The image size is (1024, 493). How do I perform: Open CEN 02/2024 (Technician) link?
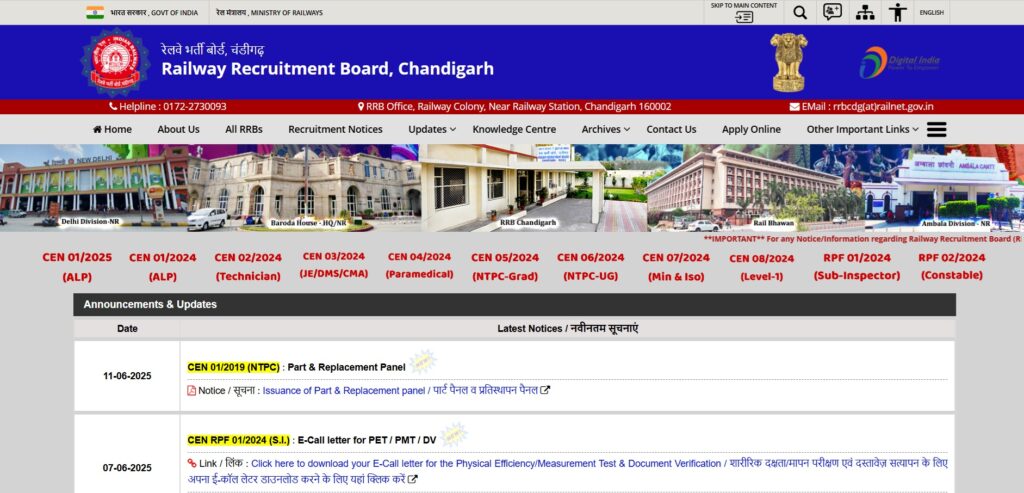[x=248, y=267]
